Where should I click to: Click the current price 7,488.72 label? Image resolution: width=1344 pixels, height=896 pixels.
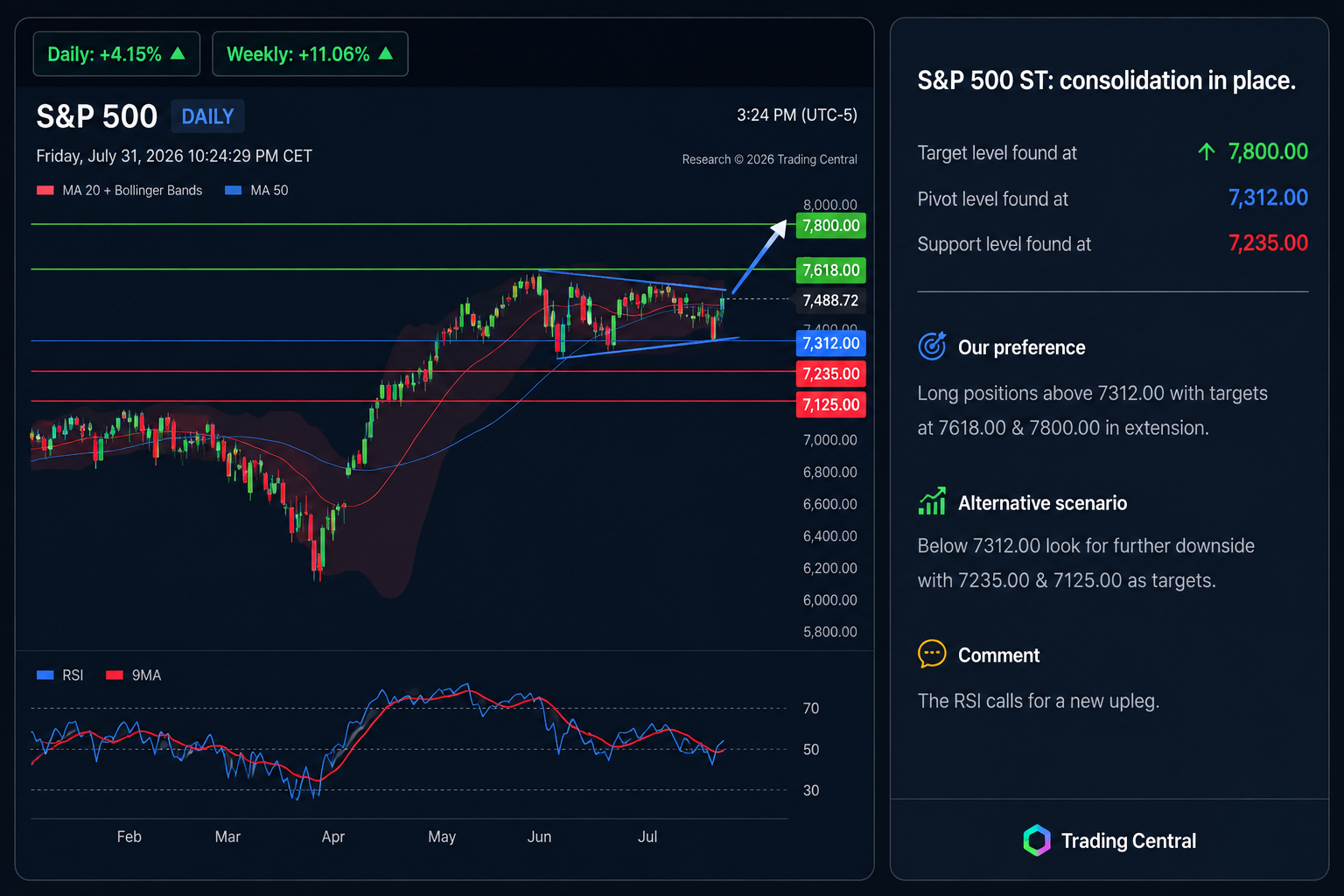pyautogui.click(x=830, y=300)
